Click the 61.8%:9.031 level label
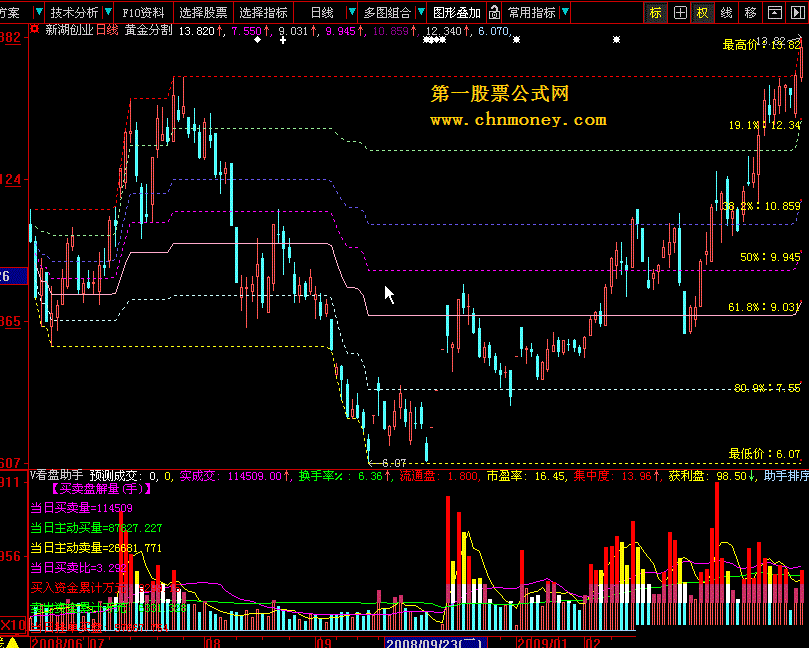This screenshot has width=809, height=648. pyautogui.click(x=764, y=307)
